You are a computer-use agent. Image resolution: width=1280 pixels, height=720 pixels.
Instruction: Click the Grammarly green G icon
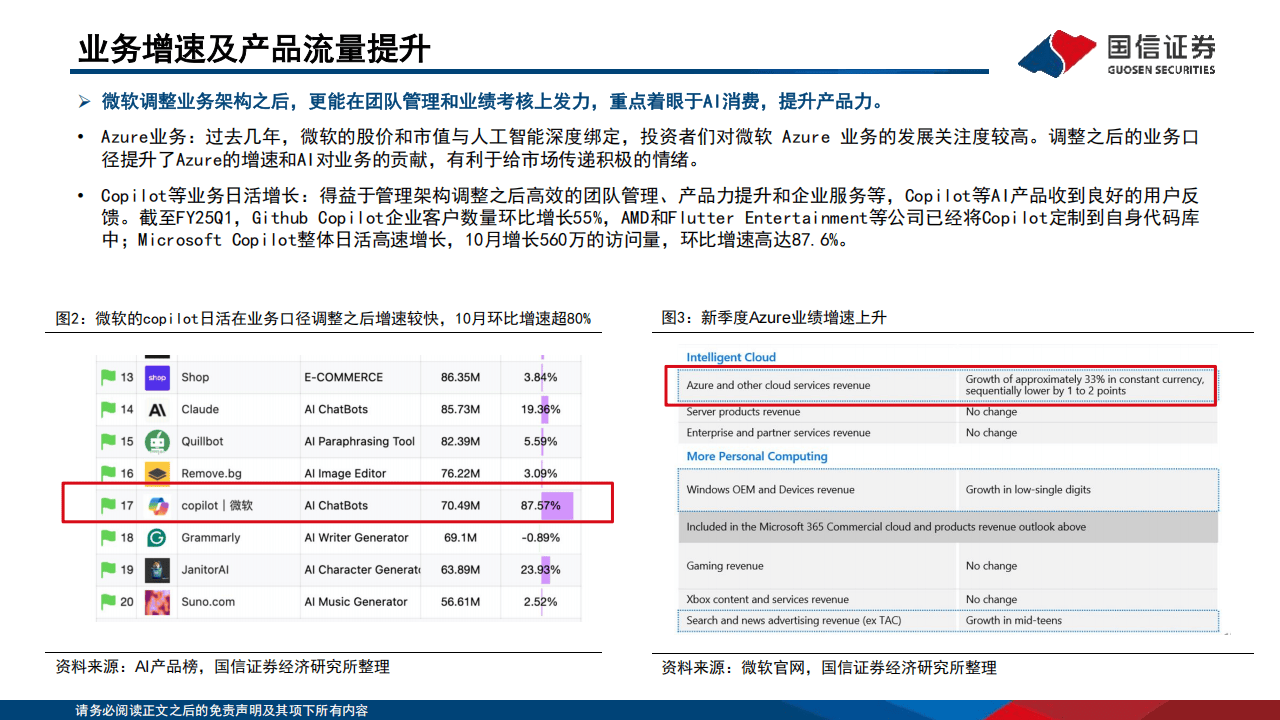point(158,537)
